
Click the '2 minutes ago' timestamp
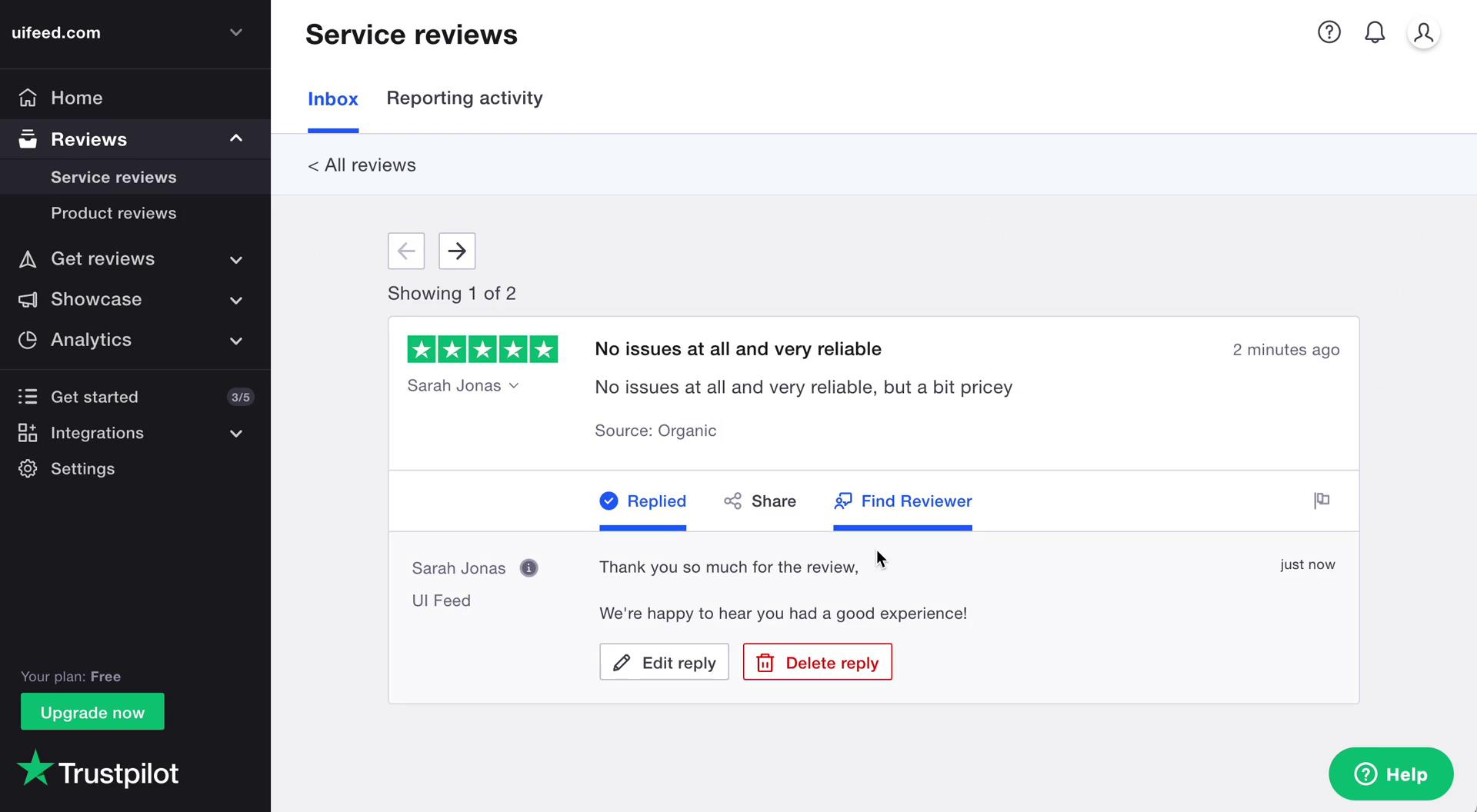[1285, 350]
